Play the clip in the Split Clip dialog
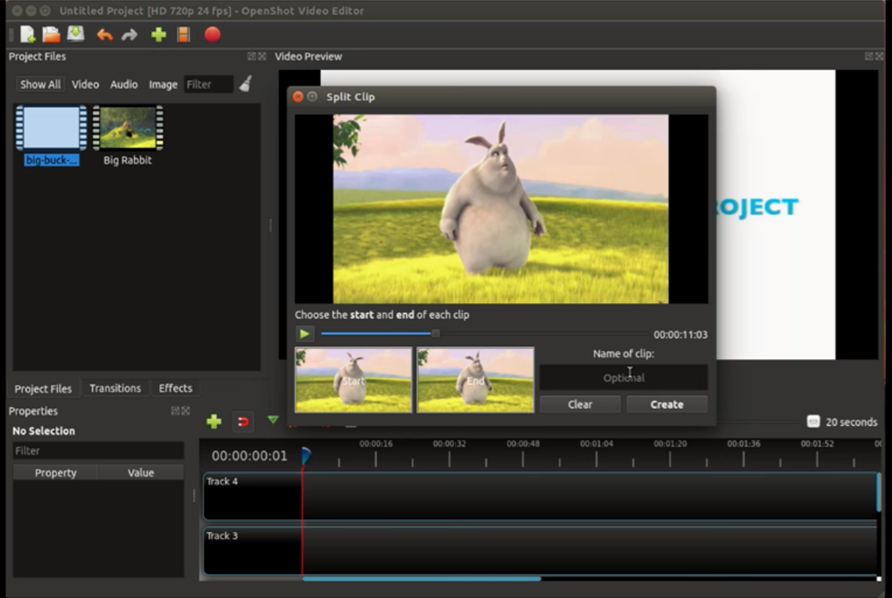 [x=304, y=334]
